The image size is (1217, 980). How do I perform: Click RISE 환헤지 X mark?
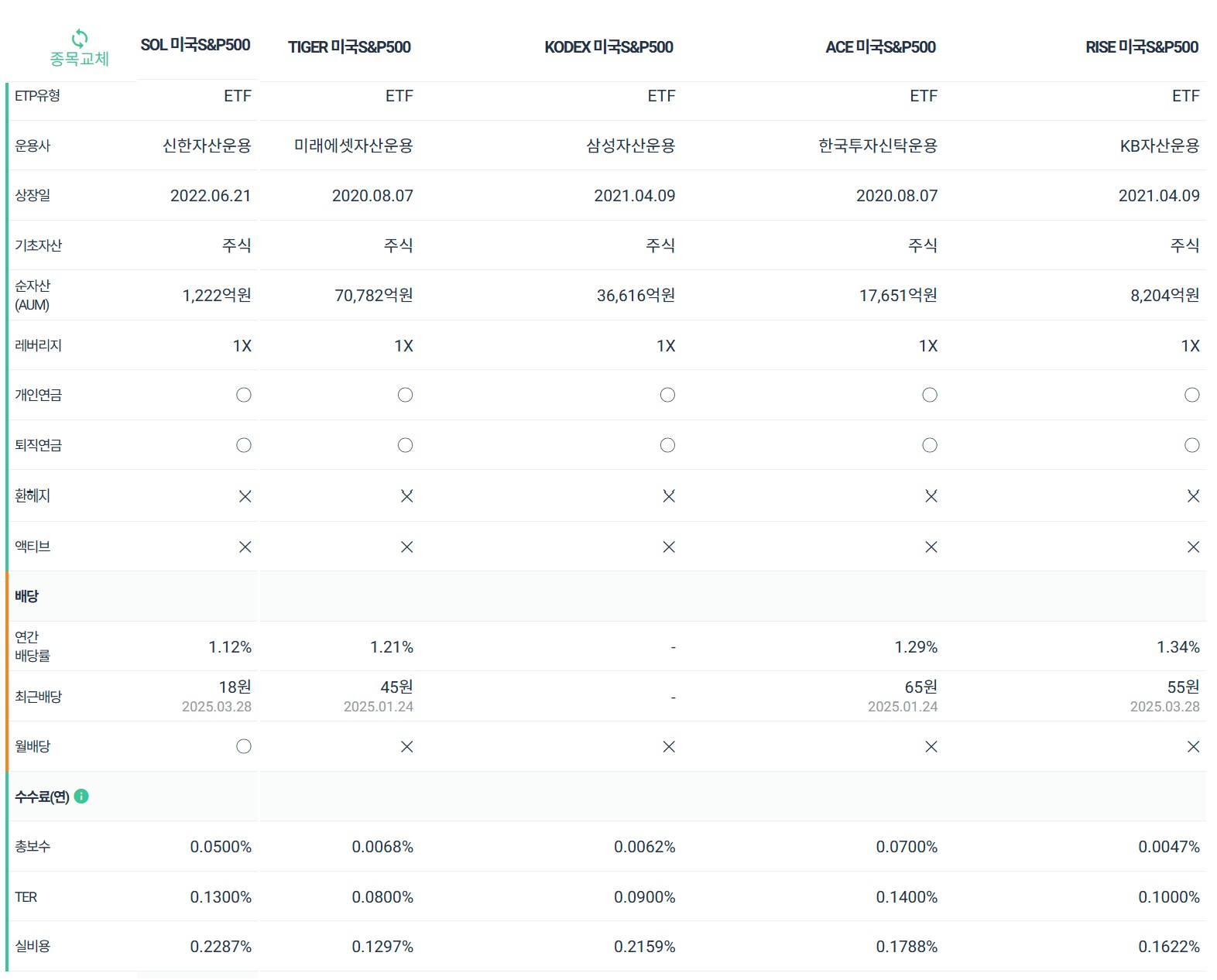[x=1194, y=496]
